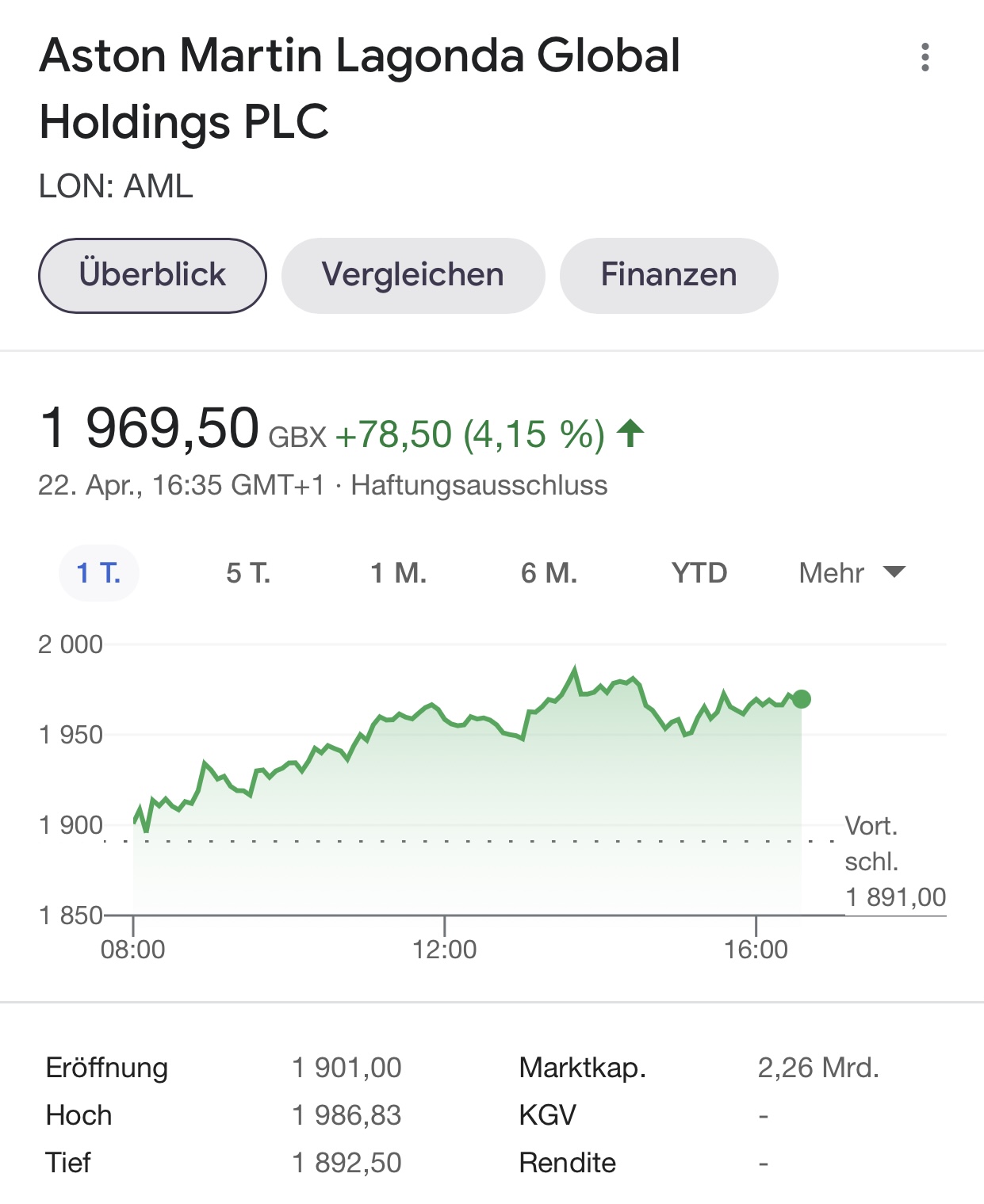
Task: Select the 6 M. chart range
Action: click(x=549, y=572)
